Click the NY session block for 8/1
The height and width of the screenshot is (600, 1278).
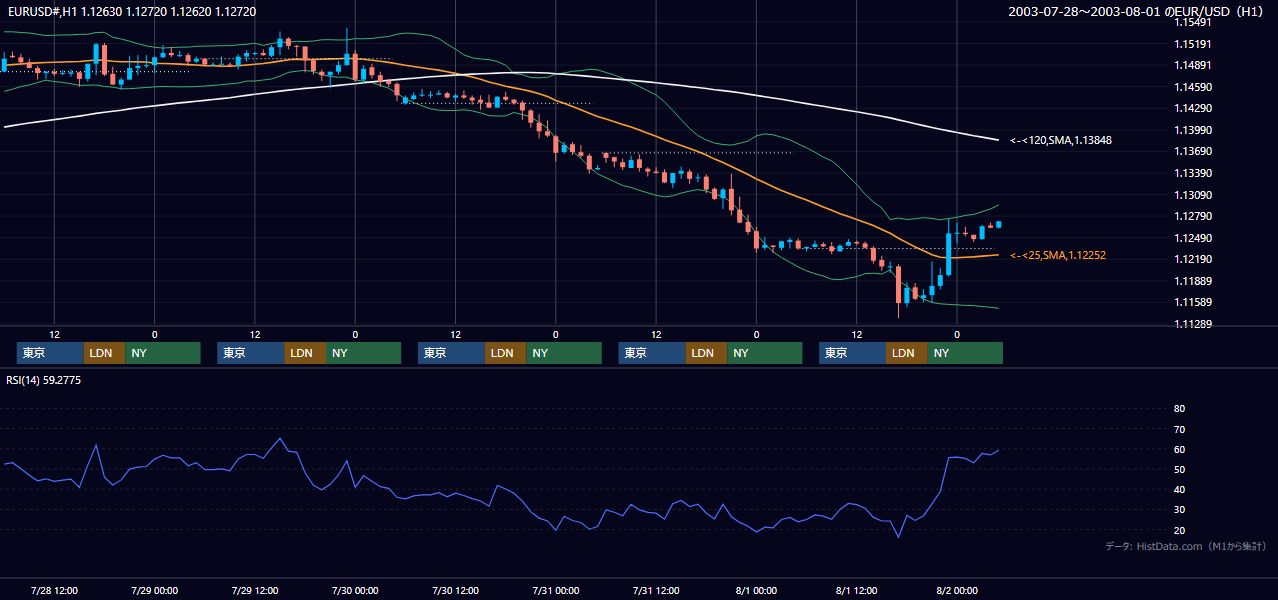click(x=964, y=353)
